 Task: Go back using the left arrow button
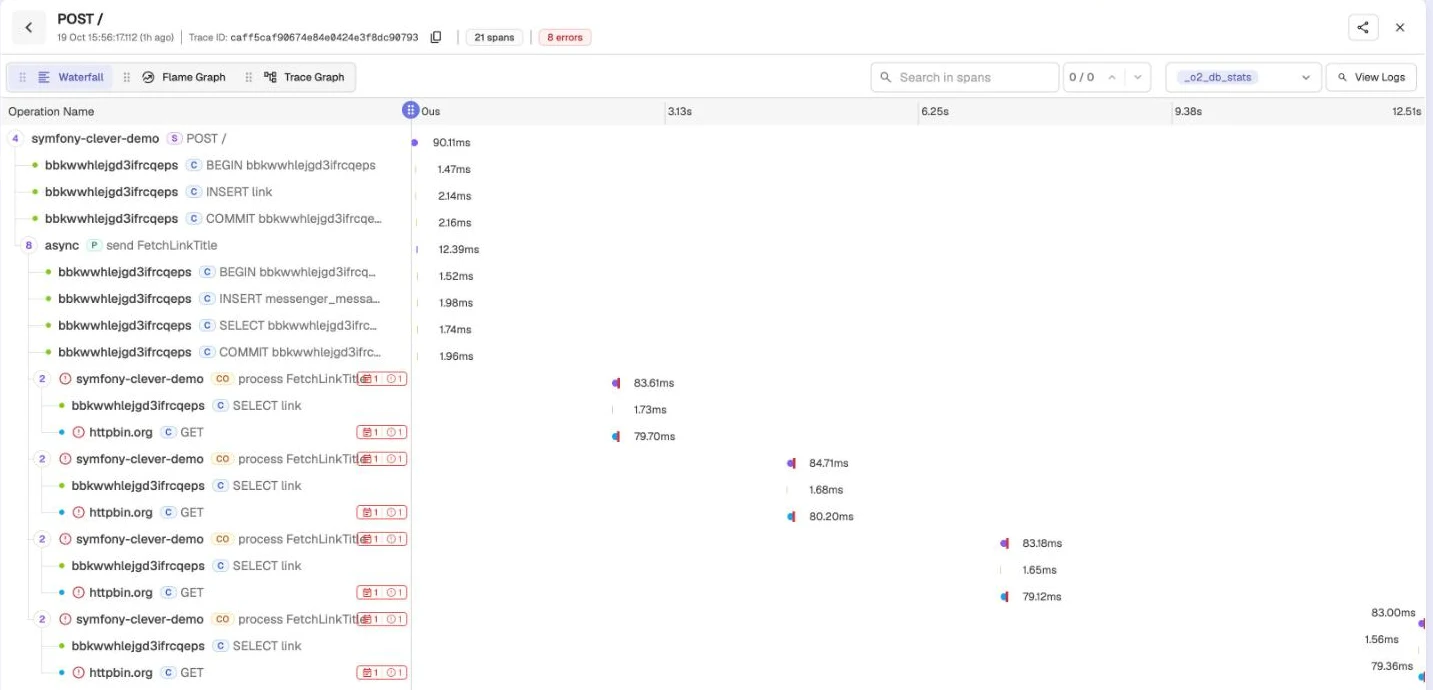click(x=29, y=28)
